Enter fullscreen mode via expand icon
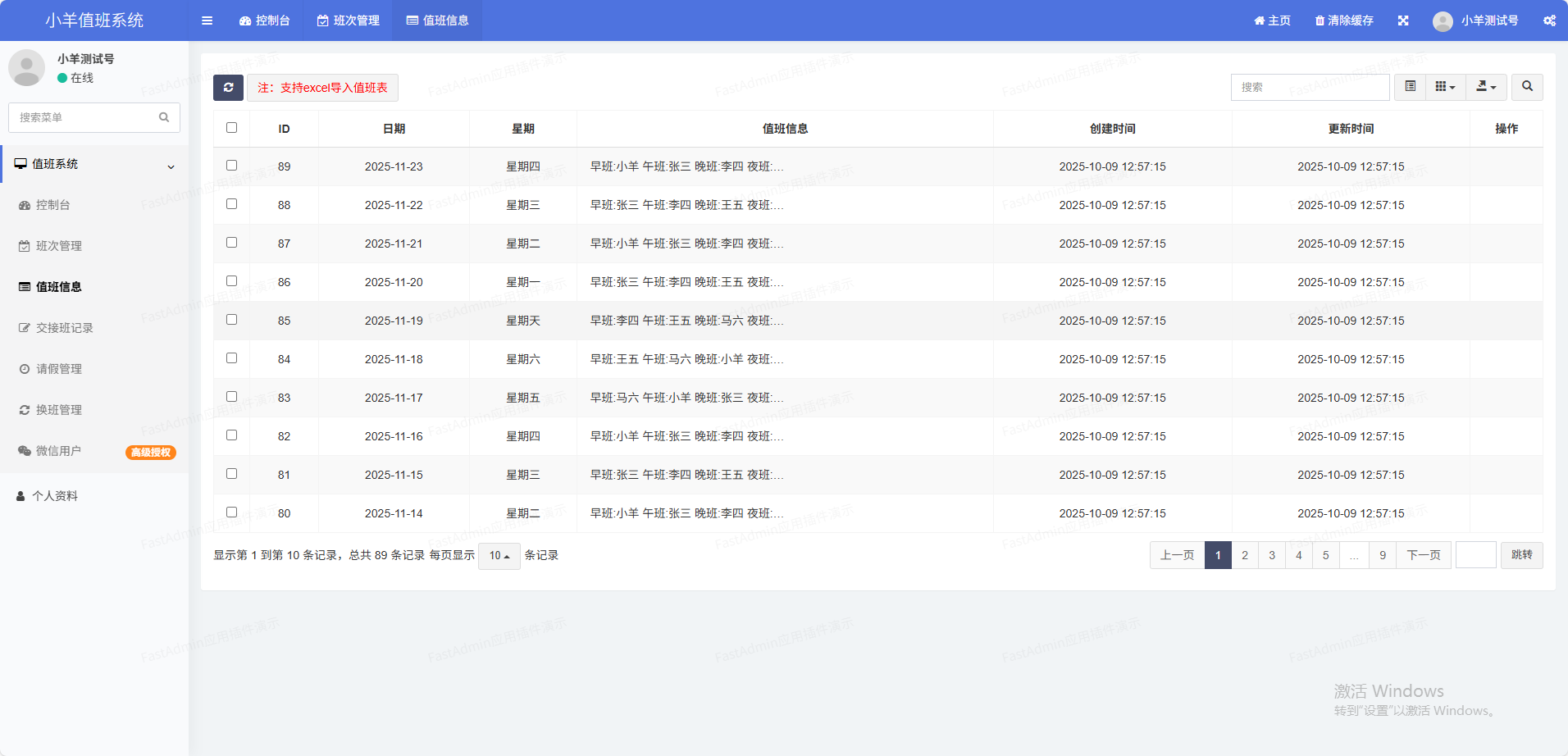The height and width of the screenshot is (756, 1568). coord(1403,20)
